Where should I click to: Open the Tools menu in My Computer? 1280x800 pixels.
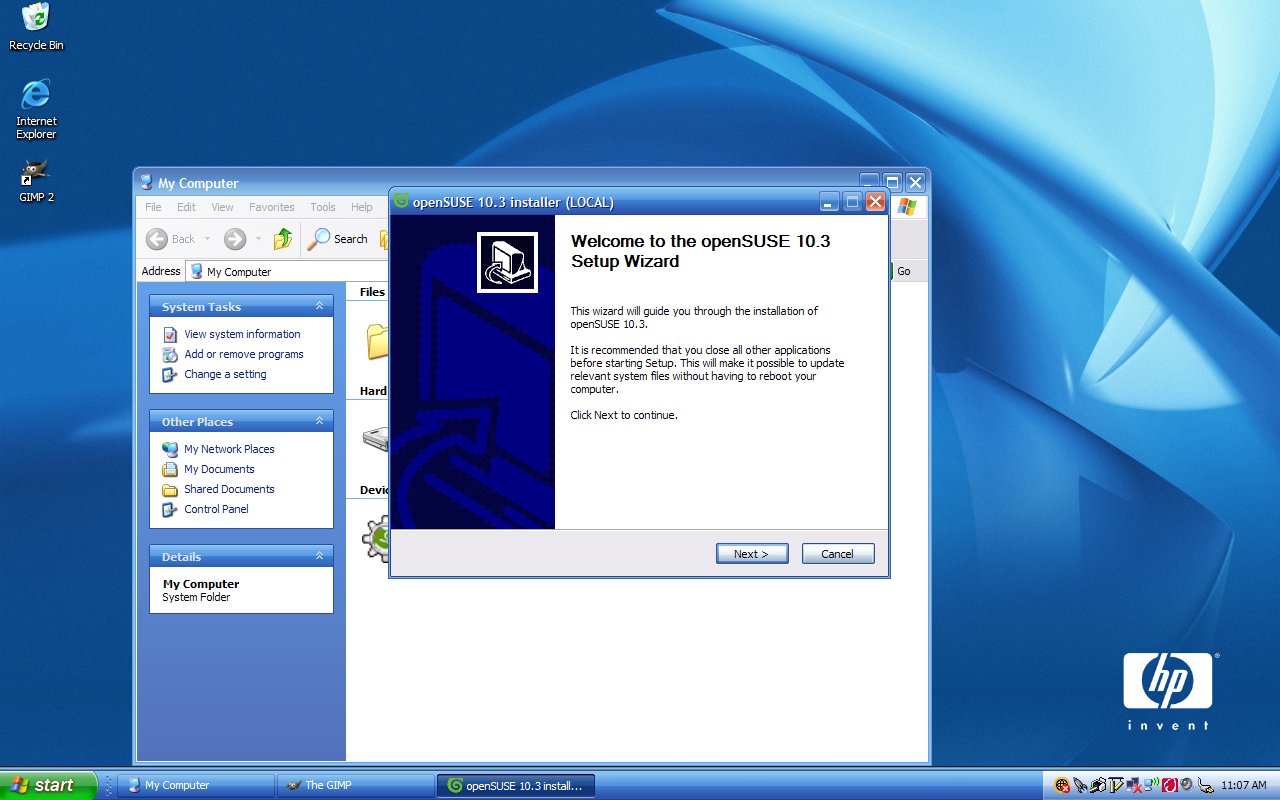pos(323,207)
